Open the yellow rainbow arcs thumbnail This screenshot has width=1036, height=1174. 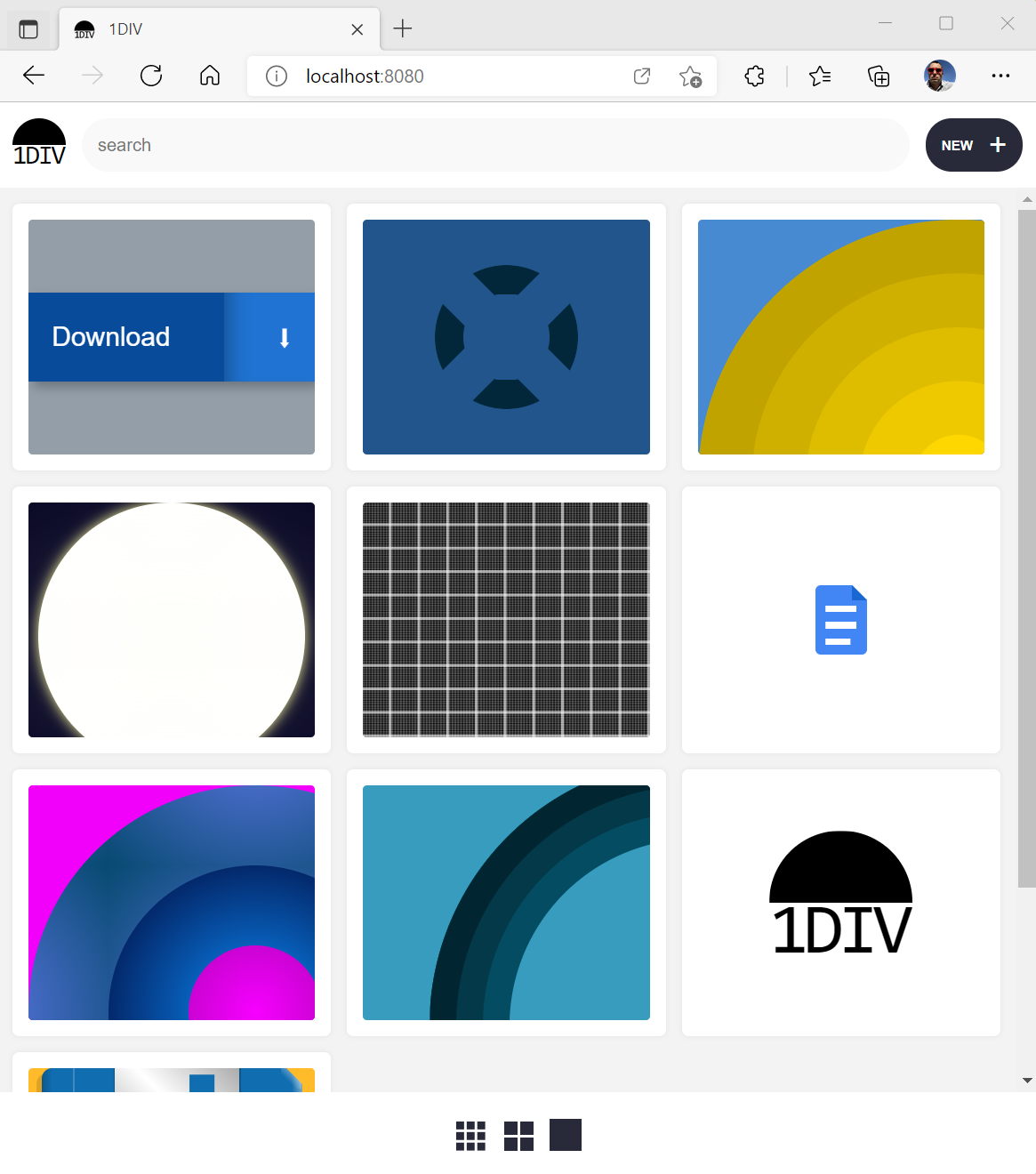(x=840, y=337)
